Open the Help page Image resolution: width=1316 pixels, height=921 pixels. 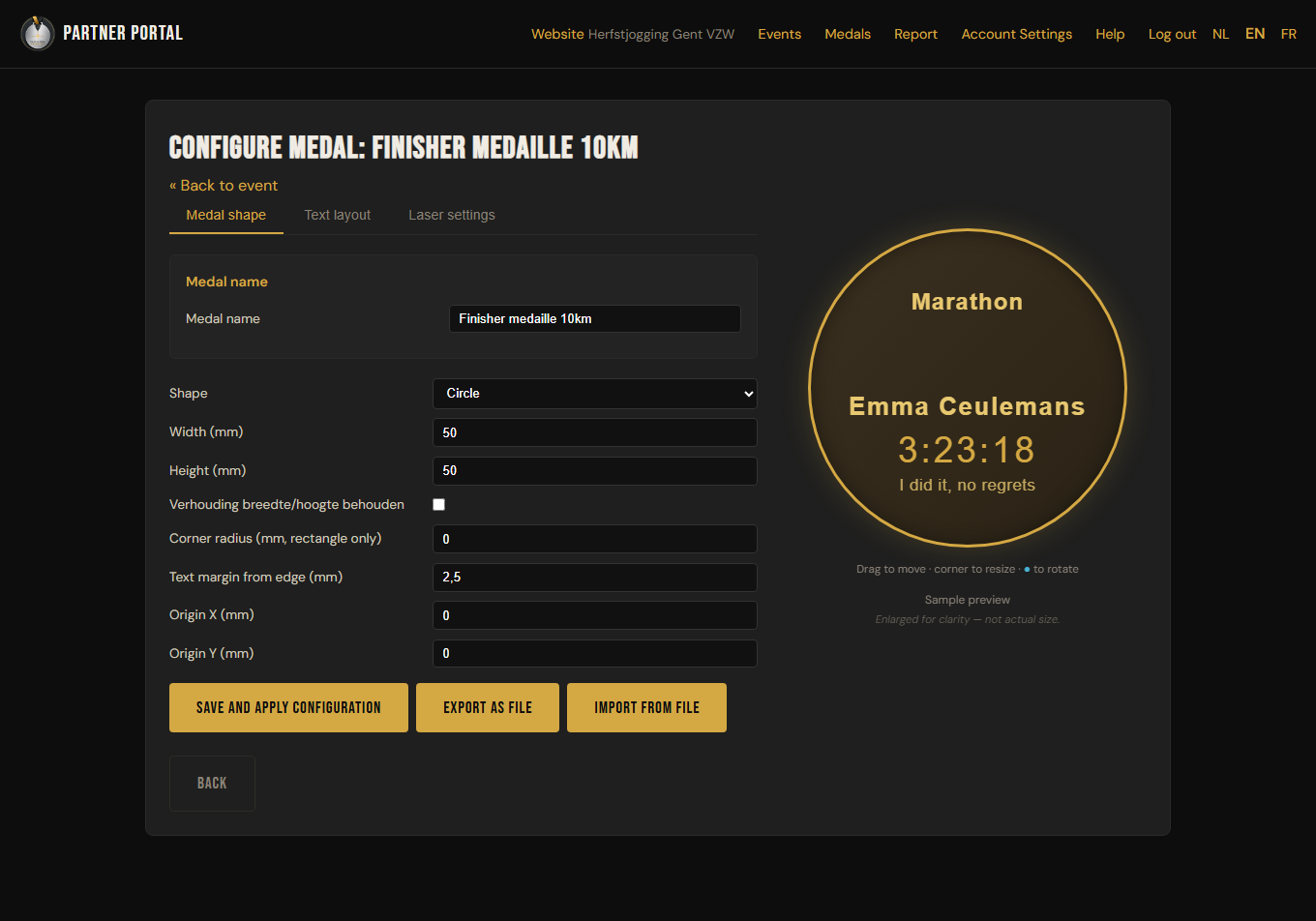pyautogui.click(x=1110, y=34)
